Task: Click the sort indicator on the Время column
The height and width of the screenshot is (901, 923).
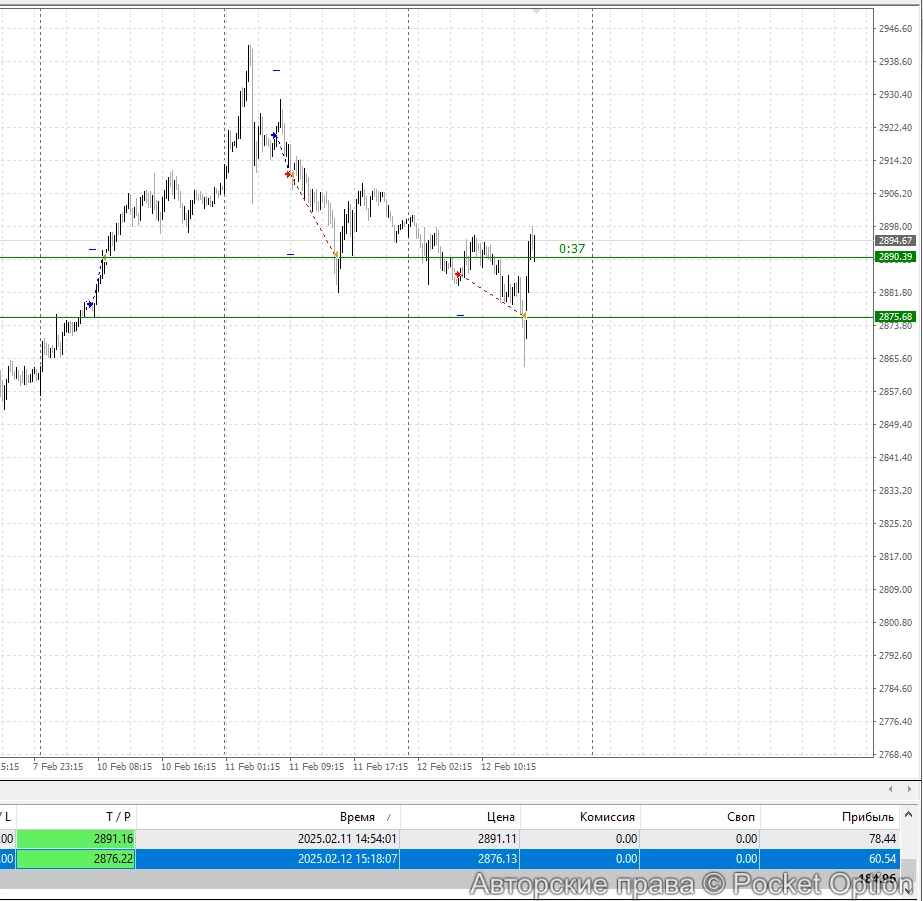Action: [387, 816]
